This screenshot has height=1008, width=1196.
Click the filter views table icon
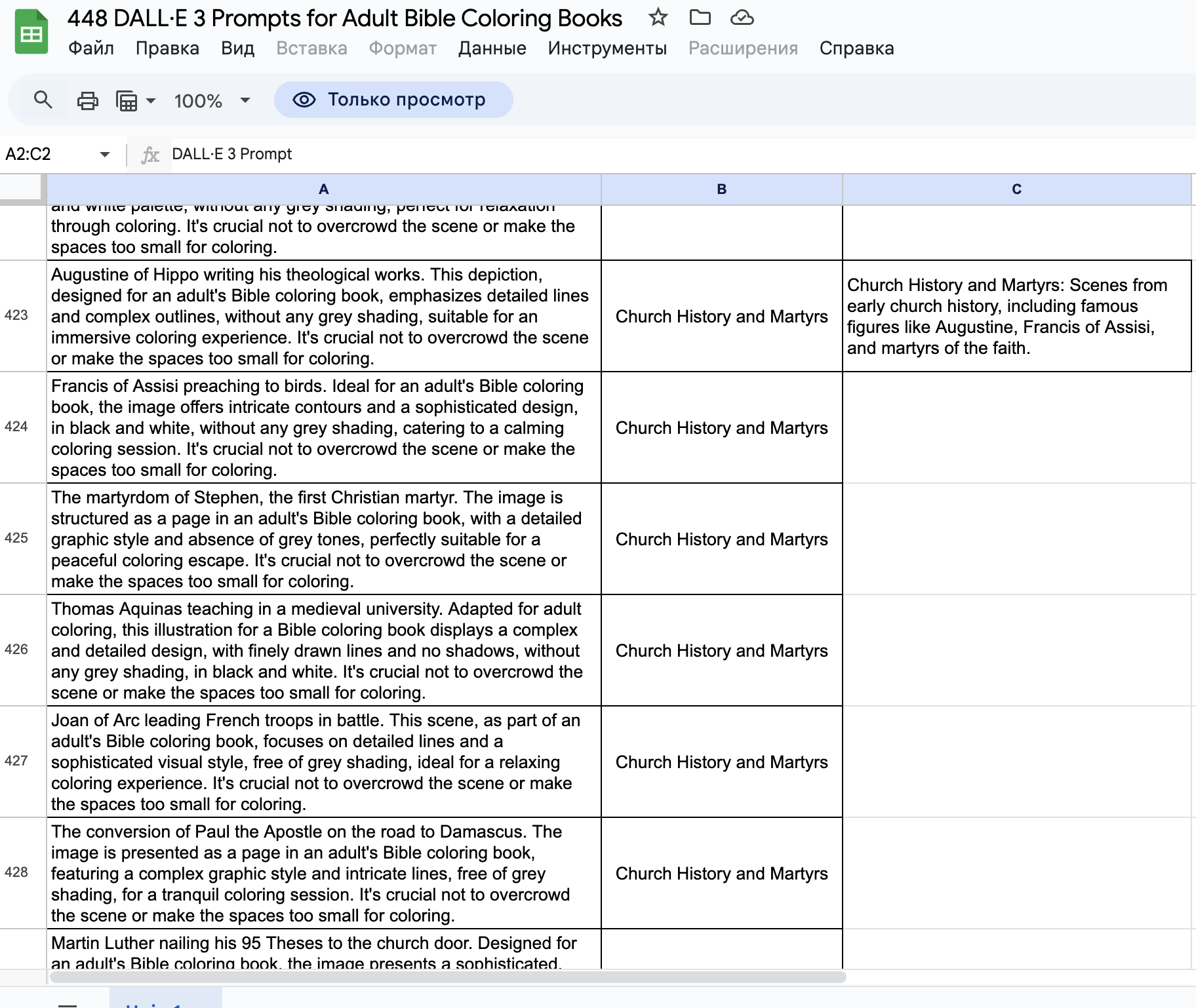click(127, 101)
